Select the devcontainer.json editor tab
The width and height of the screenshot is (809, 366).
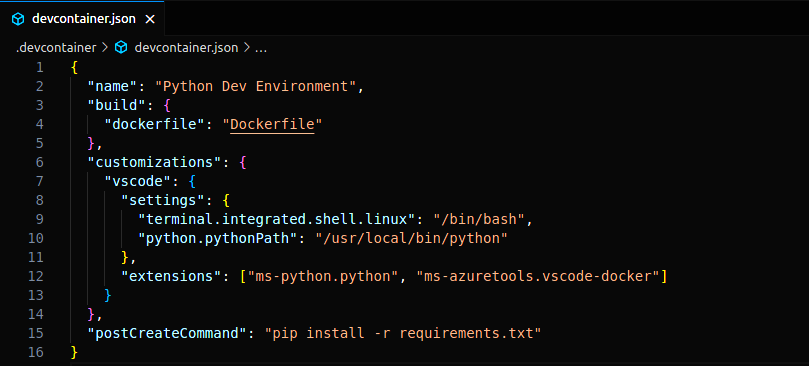[x=83, y=18]
